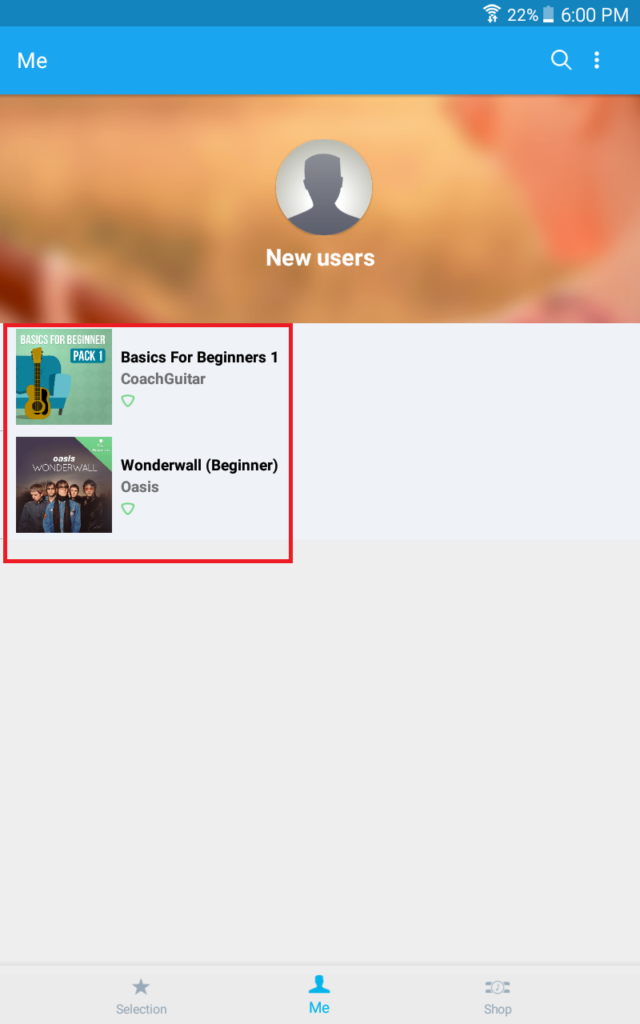Click the CoachGuitar artist name
The height and width of the screenshot is (1024, 640).
click(x=163, y=379)
